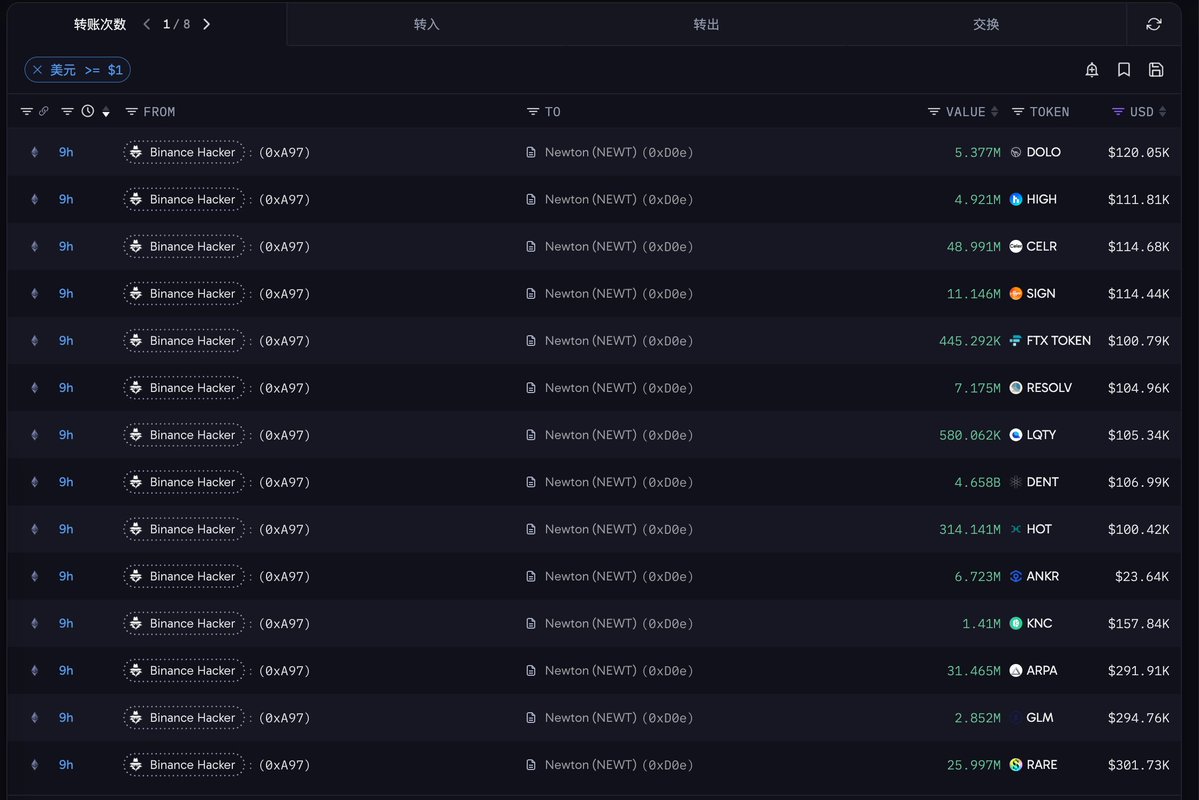Viewport: 1199px width, 800px height.
Task: Click the 314.141M HOT value
Action: click(x=970, y=529)
